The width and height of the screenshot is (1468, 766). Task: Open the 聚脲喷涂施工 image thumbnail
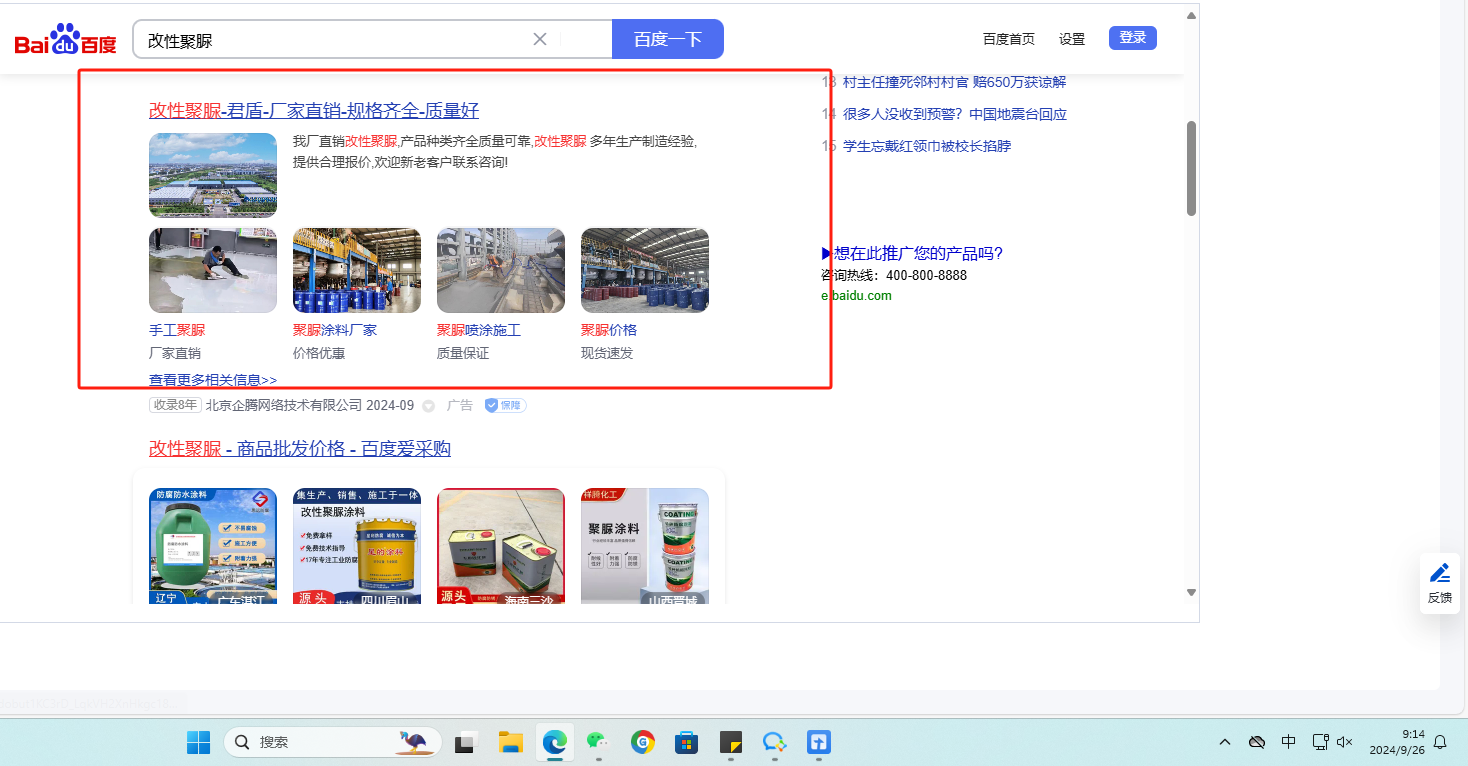click(501, 270)
